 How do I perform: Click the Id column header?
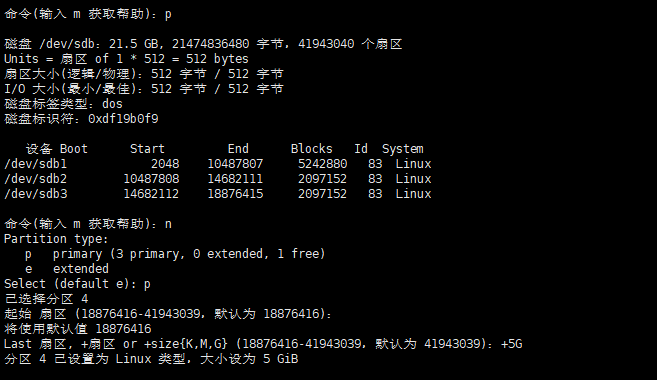pos(361,149)
